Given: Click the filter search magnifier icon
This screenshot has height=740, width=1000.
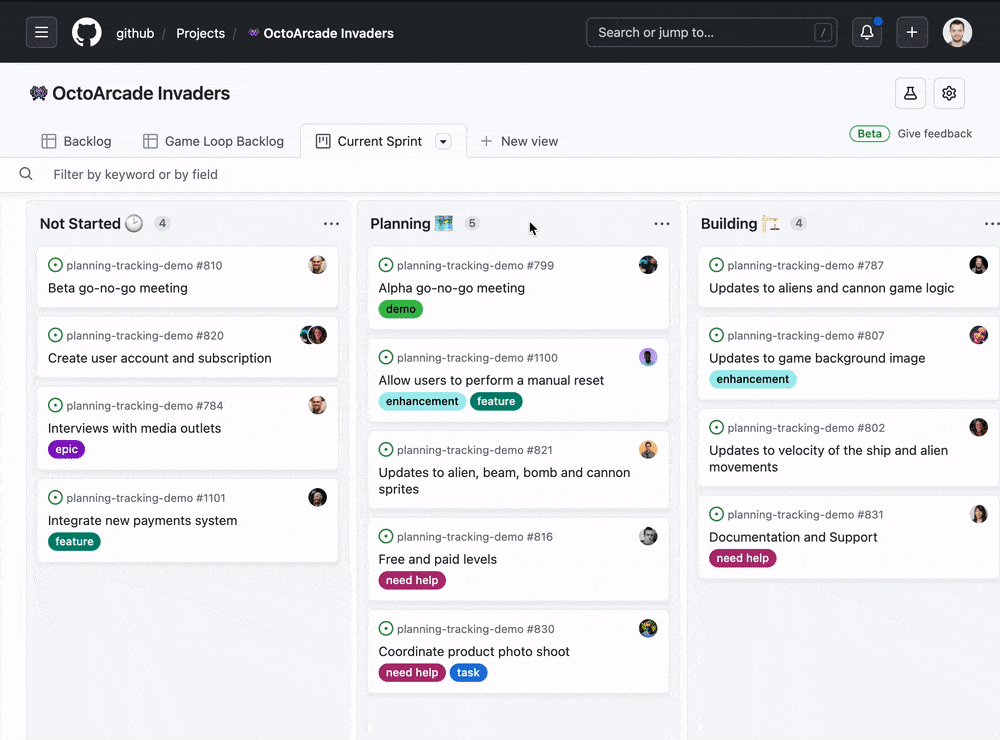Looking at the screenshot, I should pyautogui.click(x=26, y=174).
